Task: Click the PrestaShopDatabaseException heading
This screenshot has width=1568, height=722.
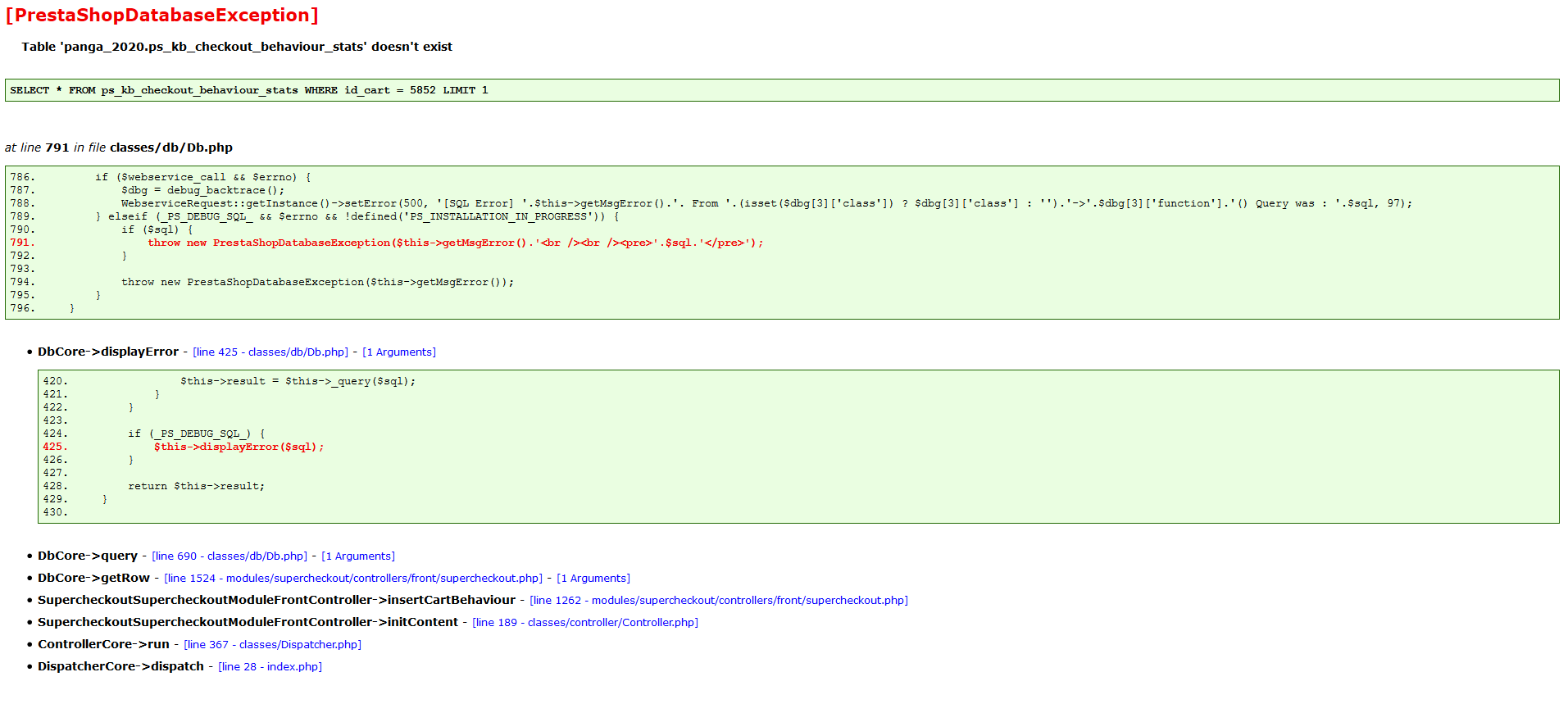Action: click(162, 15)
